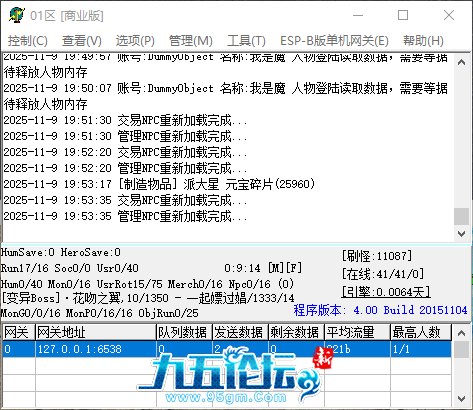Screen dimensions: 473x410
Task: Minimize the 01区 [商业版] window
Action: click(358, 15)
